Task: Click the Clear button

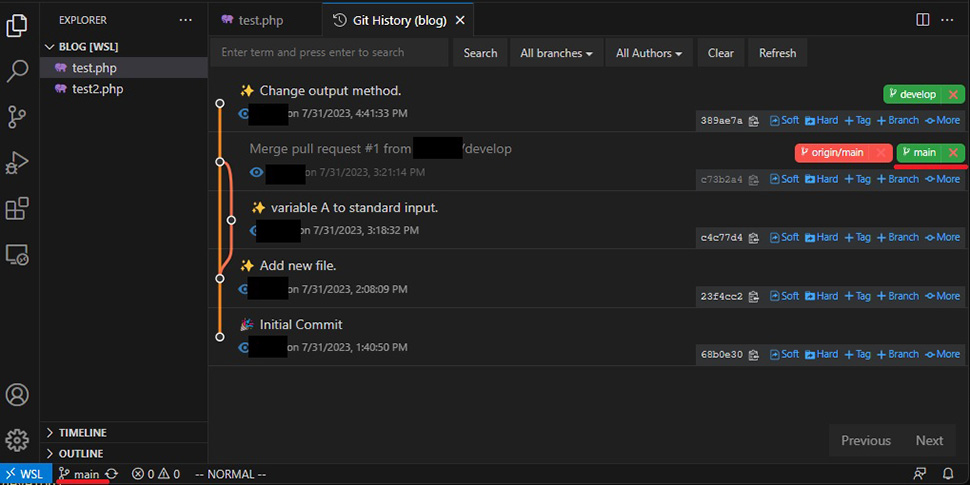Action: 721,53
